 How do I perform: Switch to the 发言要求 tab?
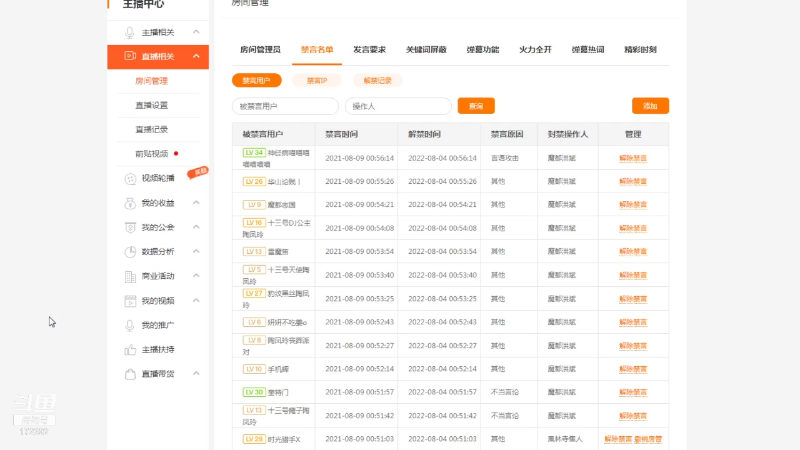tap(369, 49)
